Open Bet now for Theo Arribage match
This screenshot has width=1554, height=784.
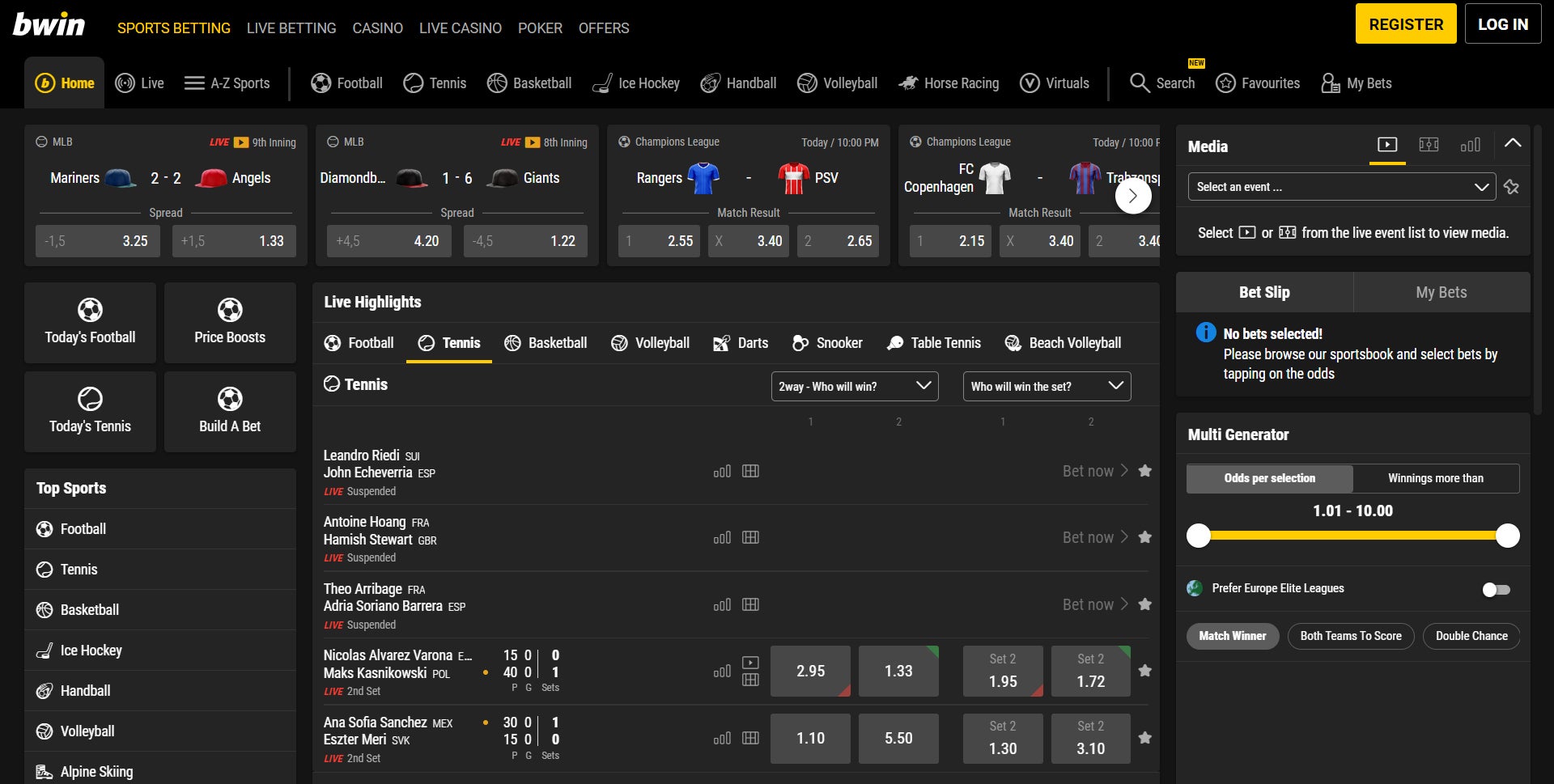pyautogui.click(x=1095, y=604)
